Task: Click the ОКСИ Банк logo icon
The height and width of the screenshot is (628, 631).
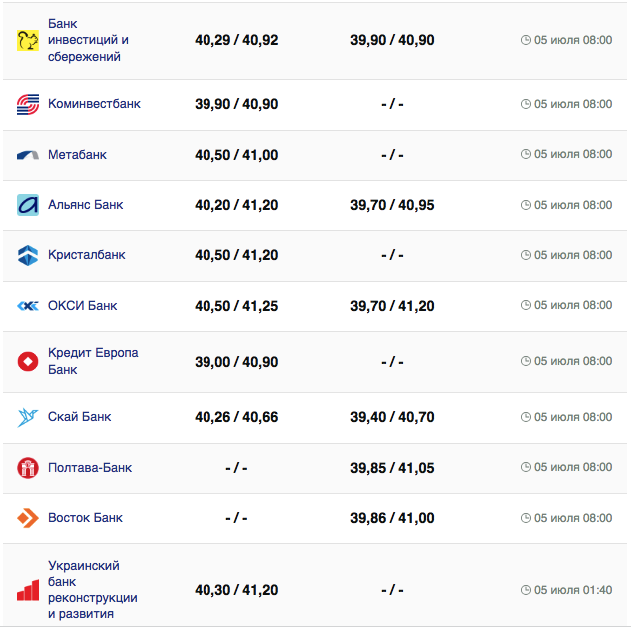Action: coord(28,306)
